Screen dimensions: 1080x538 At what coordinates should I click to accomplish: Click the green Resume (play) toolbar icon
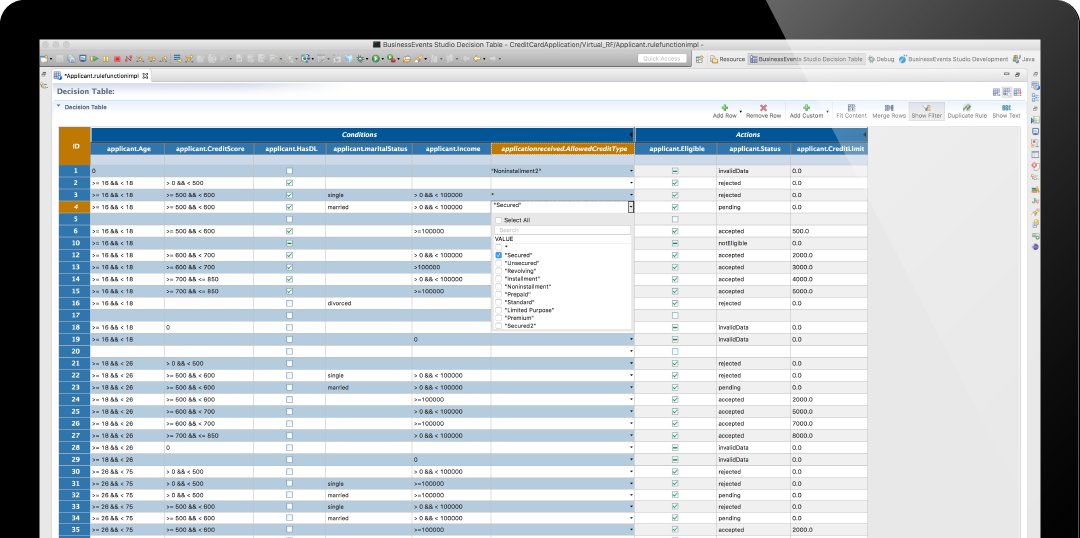94,59
